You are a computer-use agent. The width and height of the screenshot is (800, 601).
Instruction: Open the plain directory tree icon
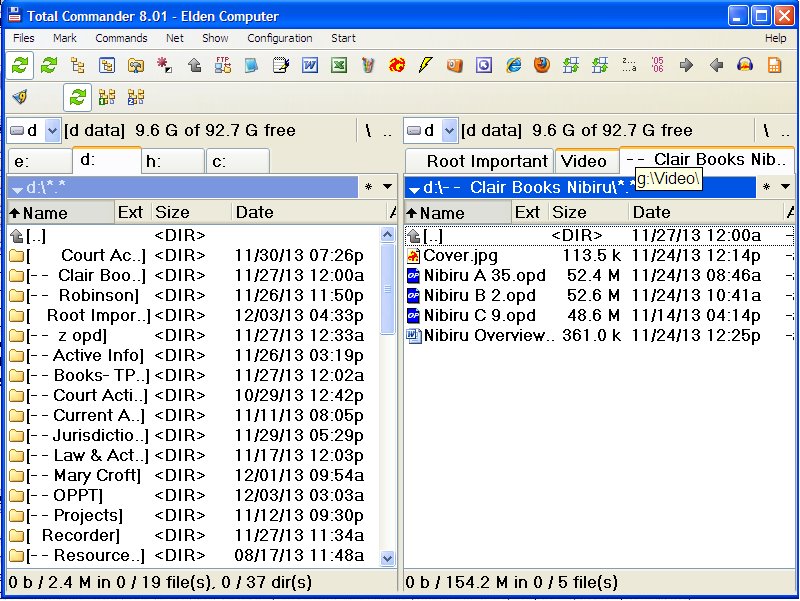[78, 65]
